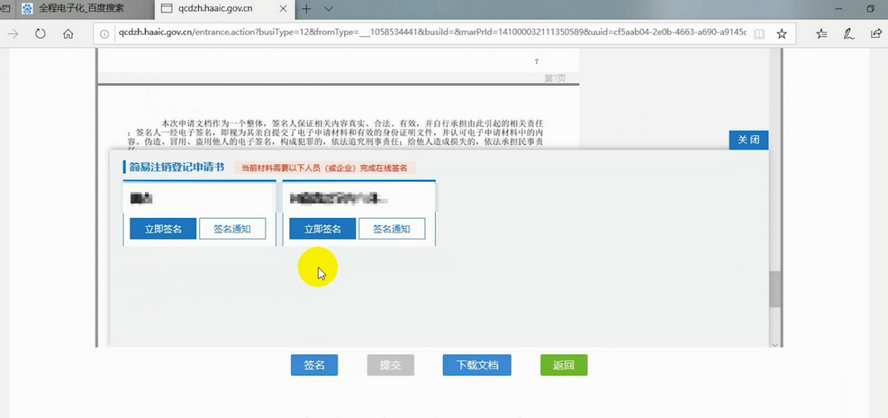
Task: Click the blue 签名 button at bottom
Action: click(x=314, y=365)
